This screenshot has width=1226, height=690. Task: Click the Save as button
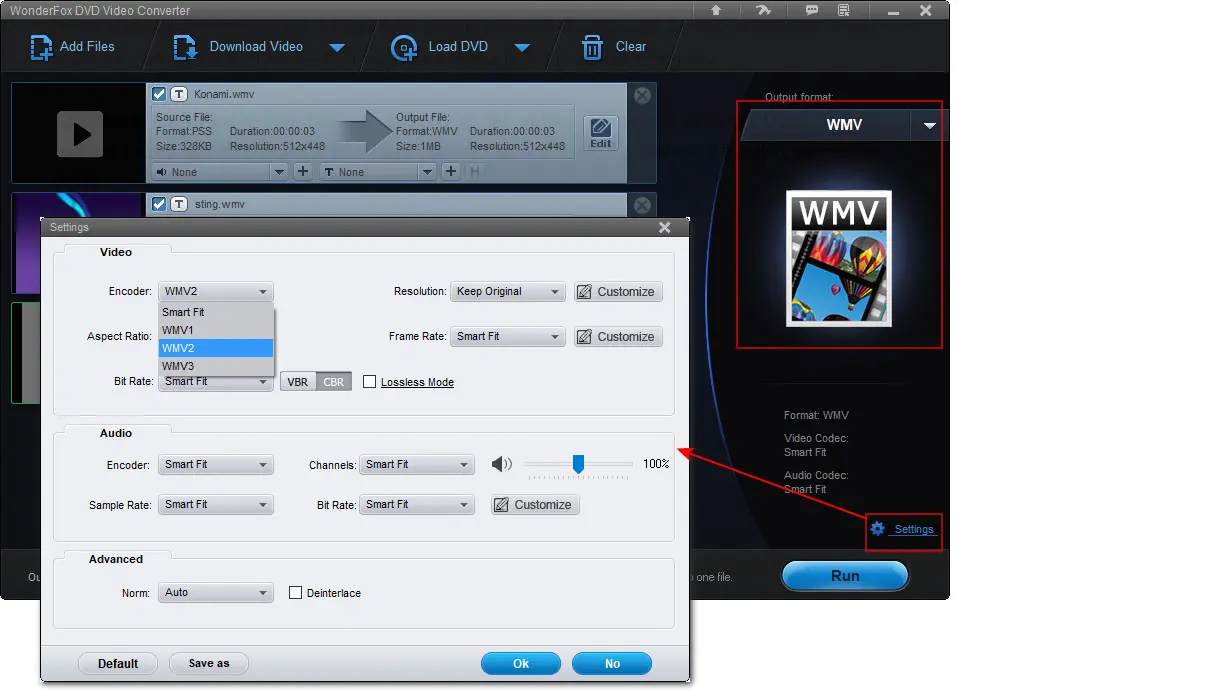209,663
